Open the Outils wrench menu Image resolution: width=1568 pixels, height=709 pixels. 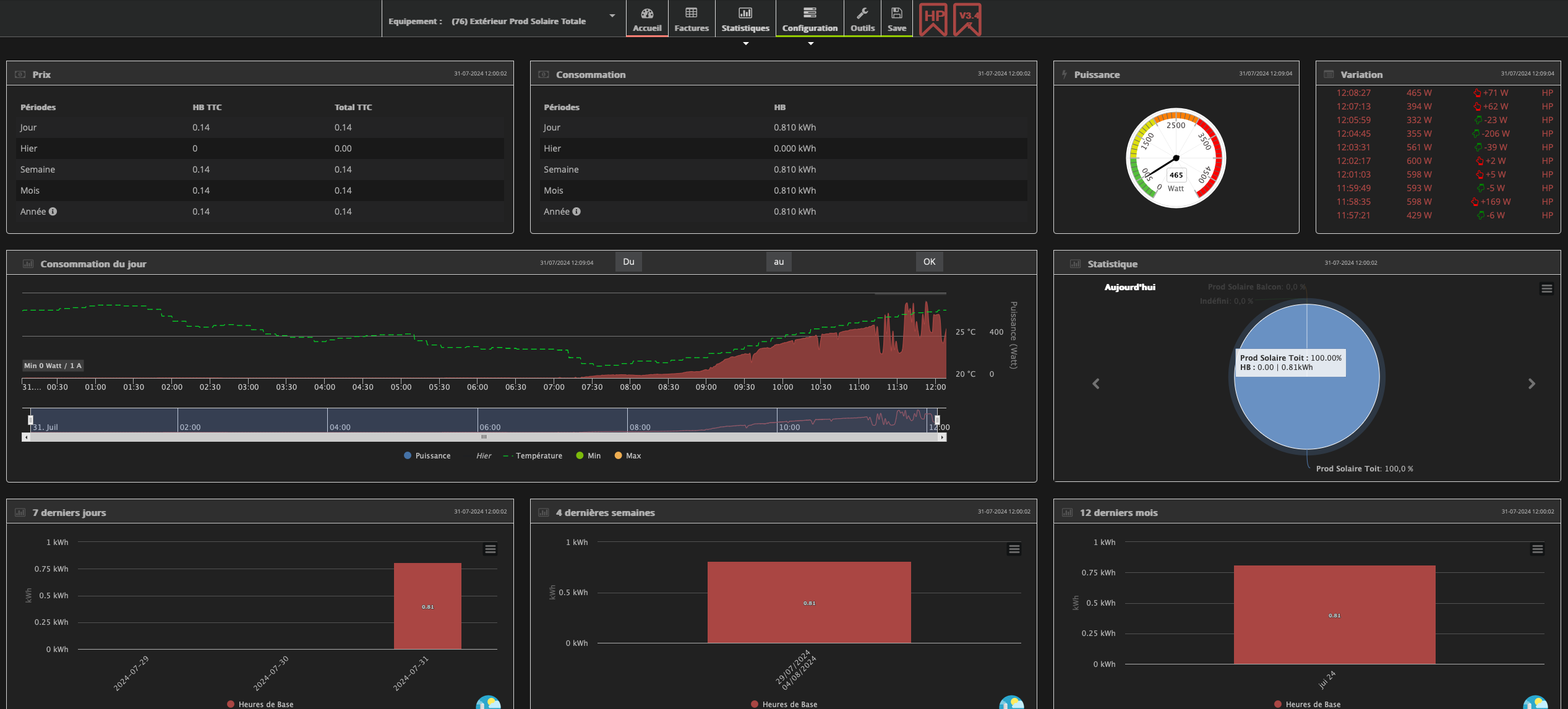862,20
